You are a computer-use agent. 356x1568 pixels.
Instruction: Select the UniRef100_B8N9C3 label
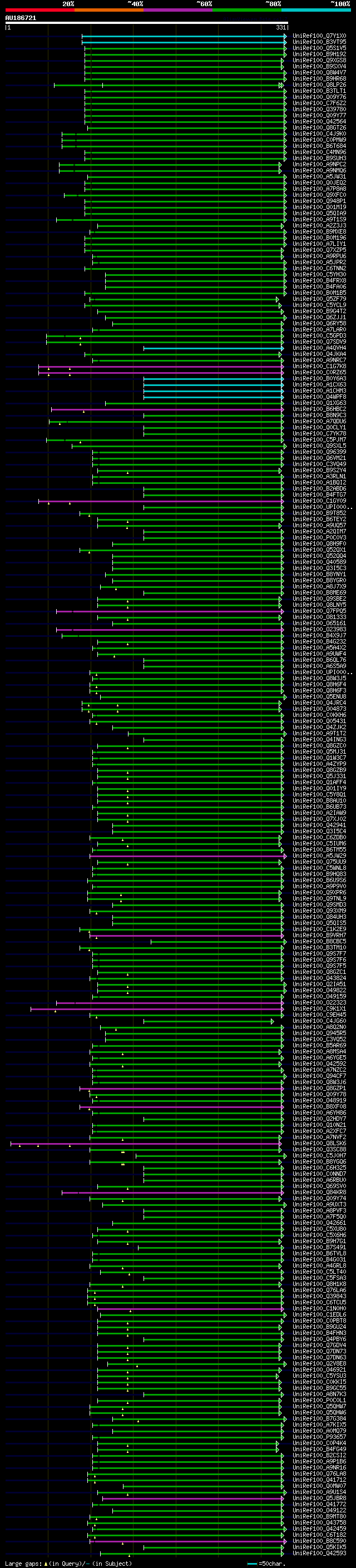pos(319,415)
